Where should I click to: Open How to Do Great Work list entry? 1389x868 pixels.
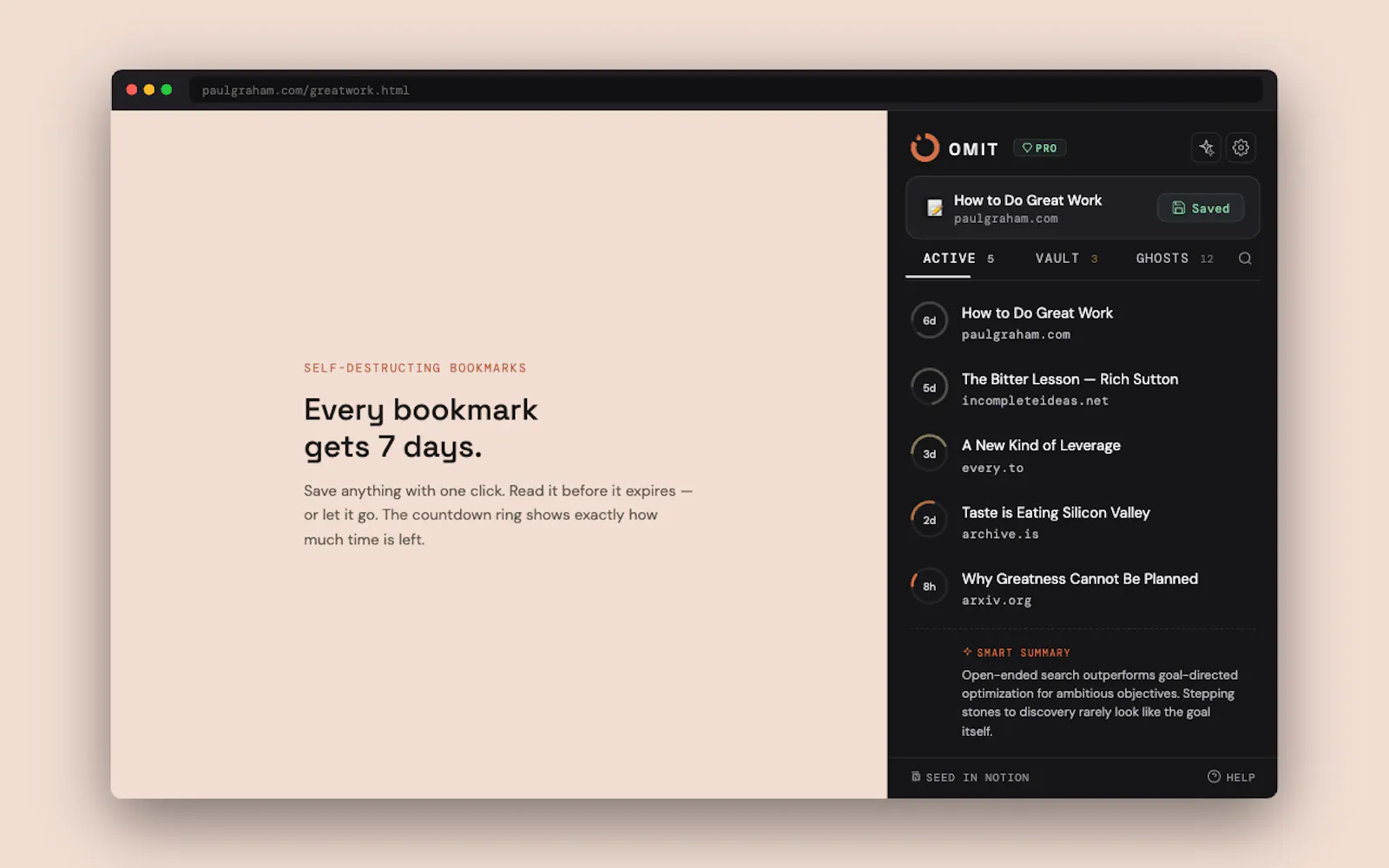point(1083,322)
